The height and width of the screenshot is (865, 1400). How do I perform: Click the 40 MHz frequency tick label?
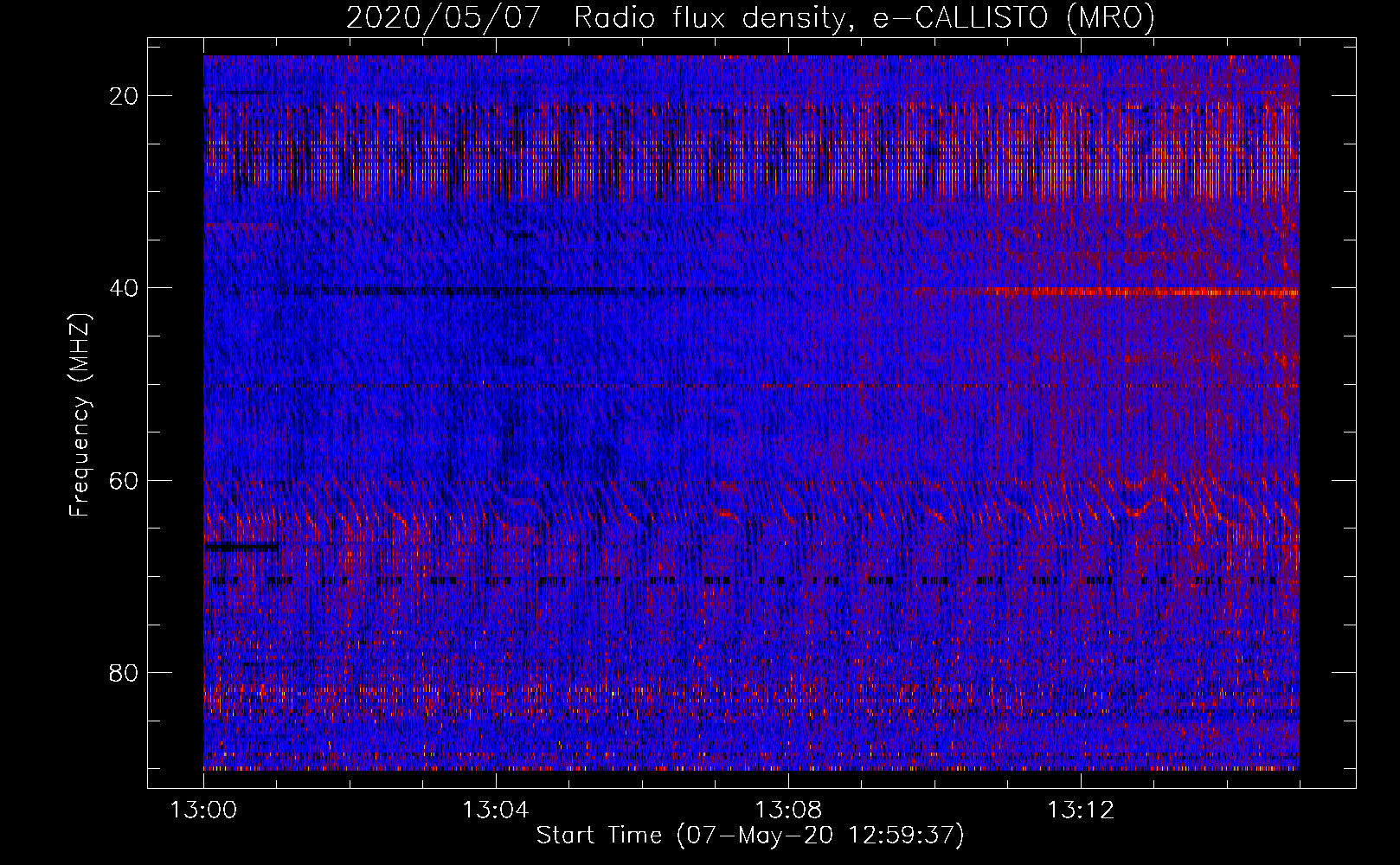125,288
